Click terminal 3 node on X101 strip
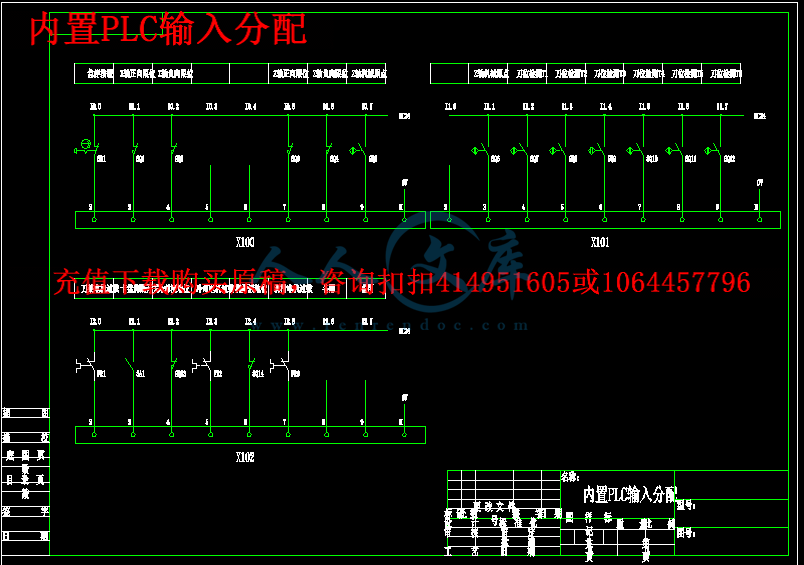804x565 pixels. [x=488, y=219]
